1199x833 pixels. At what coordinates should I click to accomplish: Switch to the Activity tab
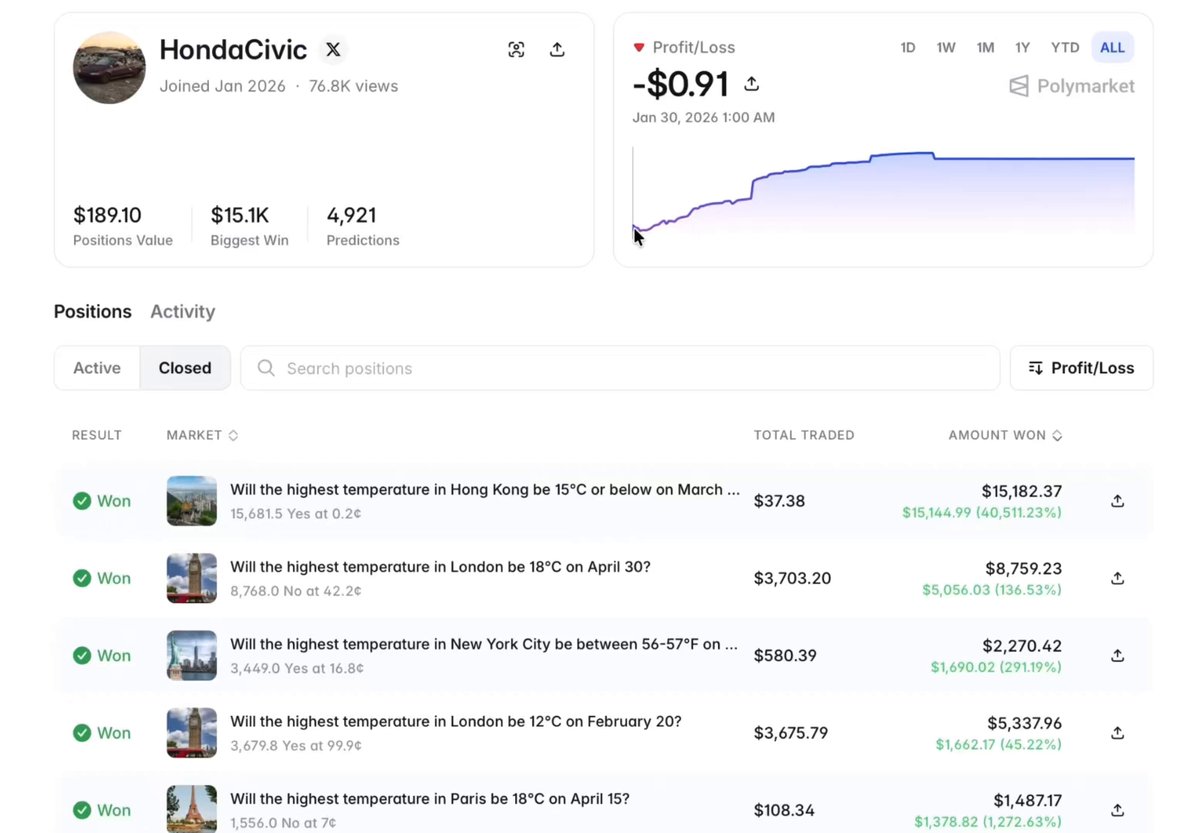(183, 311)
